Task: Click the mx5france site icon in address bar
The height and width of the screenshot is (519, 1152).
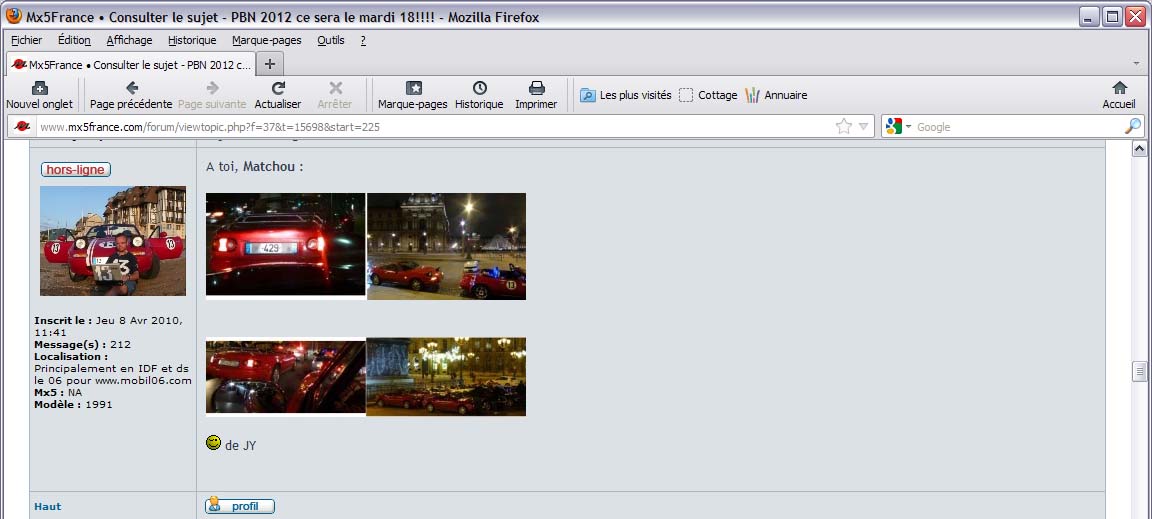Action: (x=22, y=126)
